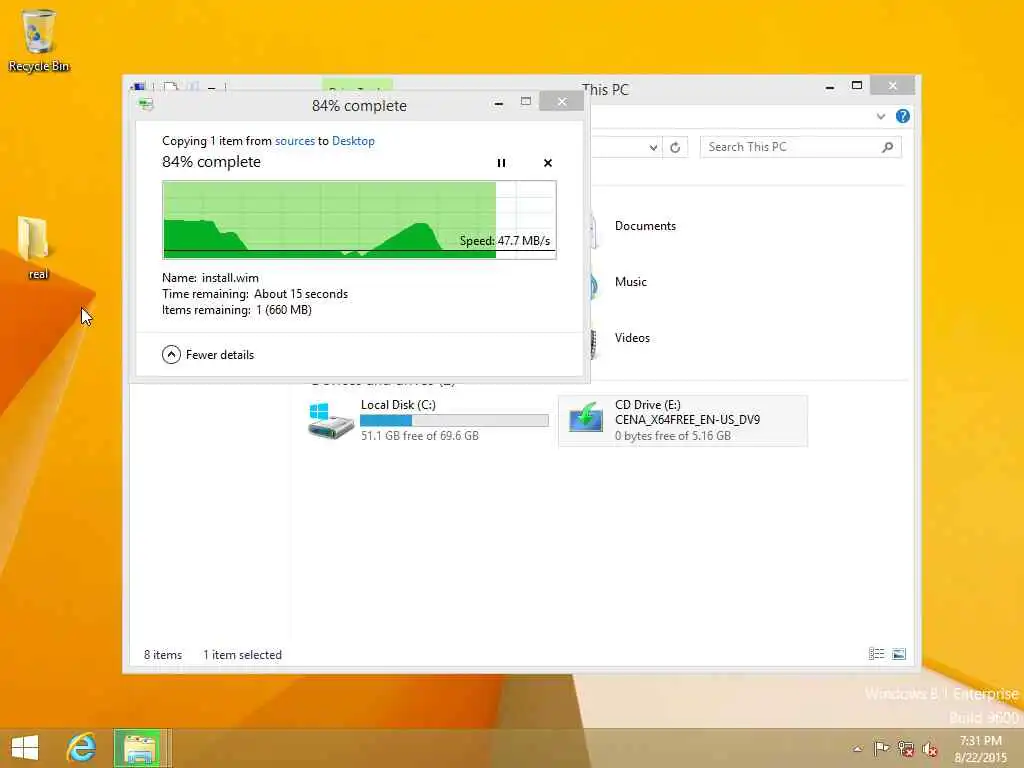1024x768 pixels.
Task: Click '8 items' in the status bar
Action: pyautogui.click(x=163, y=654)
